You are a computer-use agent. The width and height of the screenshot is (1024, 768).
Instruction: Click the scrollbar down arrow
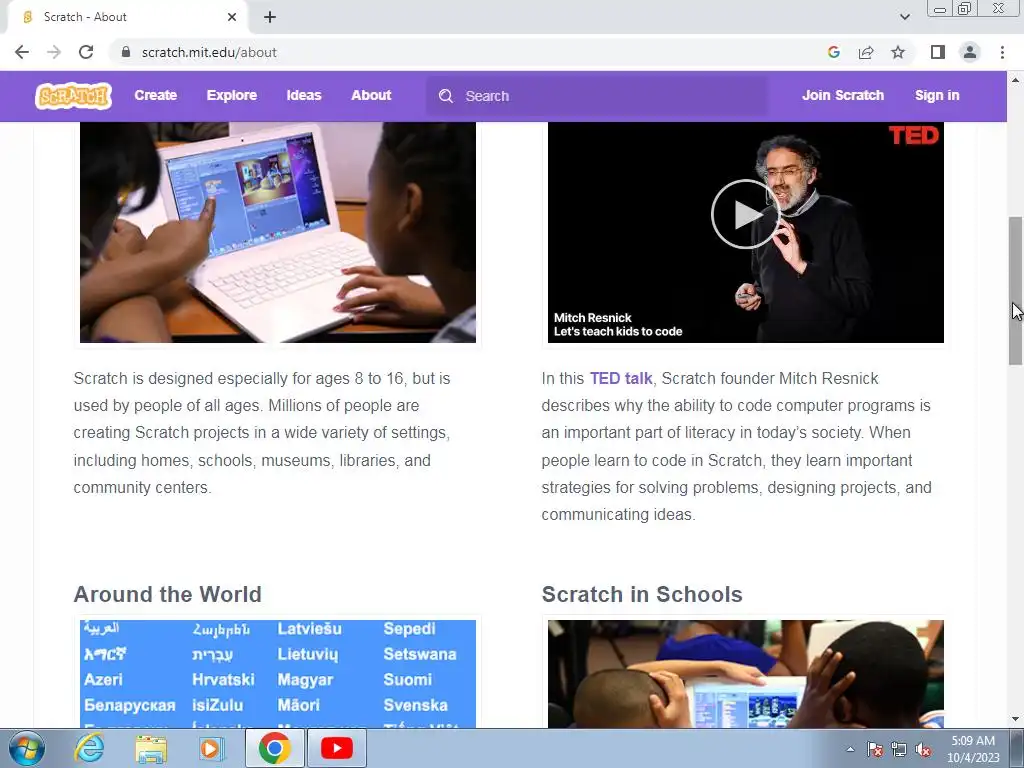coord(1016,720)
